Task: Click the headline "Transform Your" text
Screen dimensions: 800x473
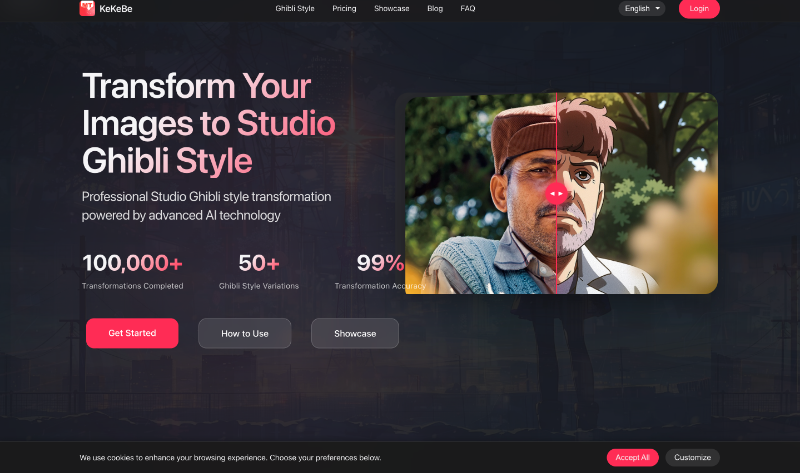Action: (197, 86)
